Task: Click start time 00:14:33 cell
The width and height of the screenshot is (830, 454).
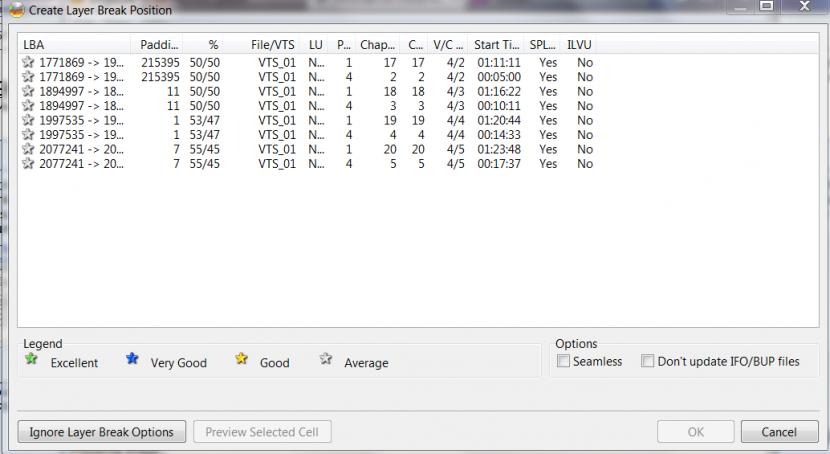Action: 499,135
